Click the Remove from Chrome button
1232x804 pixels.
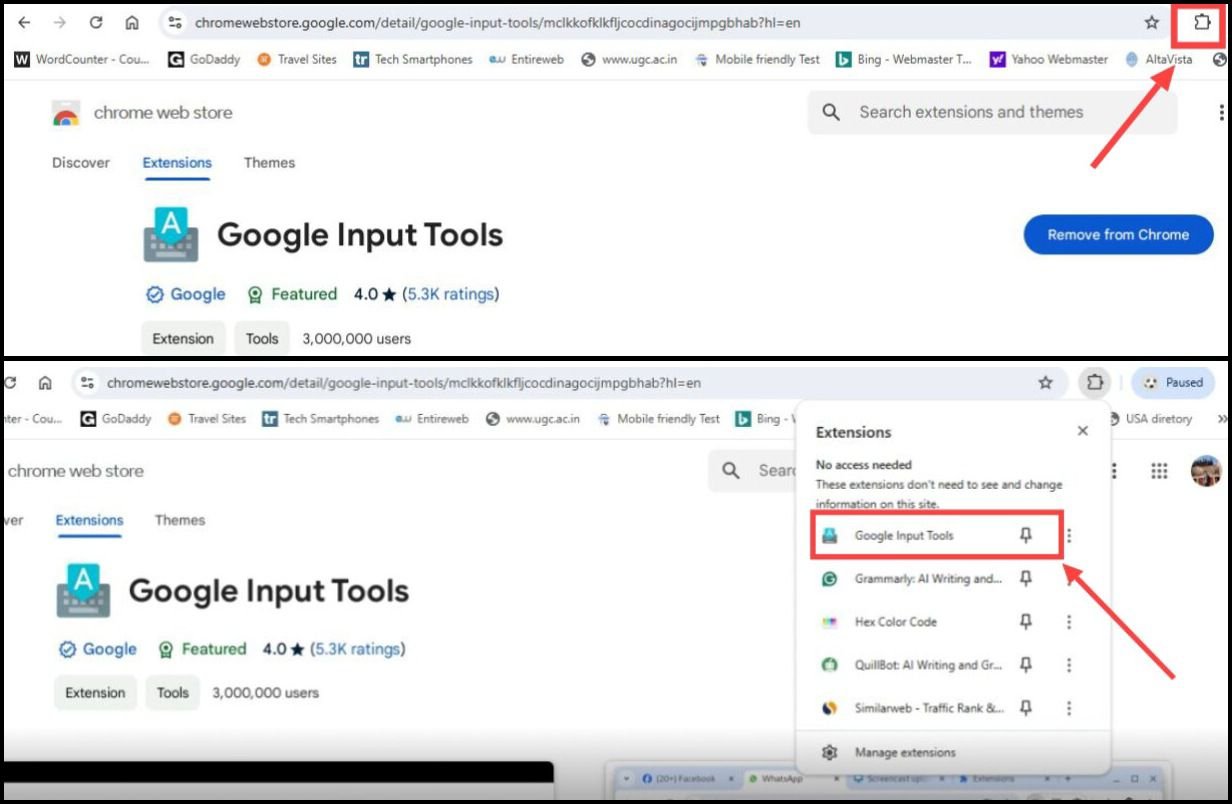1118,235
